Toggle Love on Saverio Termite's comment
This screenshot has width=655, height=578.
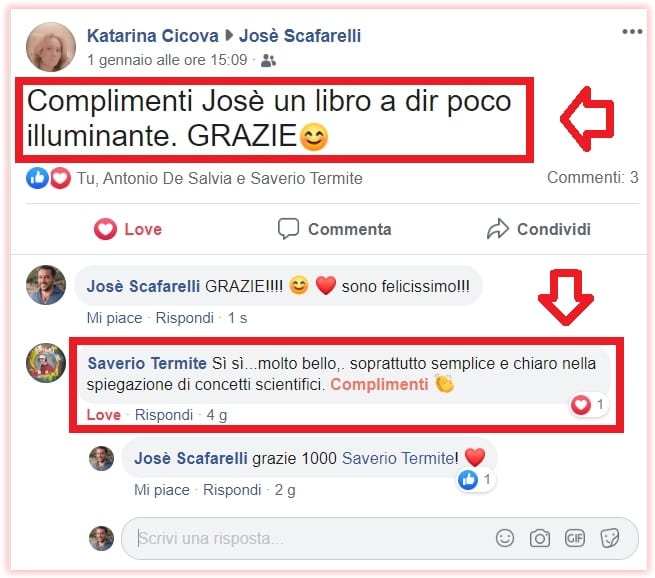(104, 415)
